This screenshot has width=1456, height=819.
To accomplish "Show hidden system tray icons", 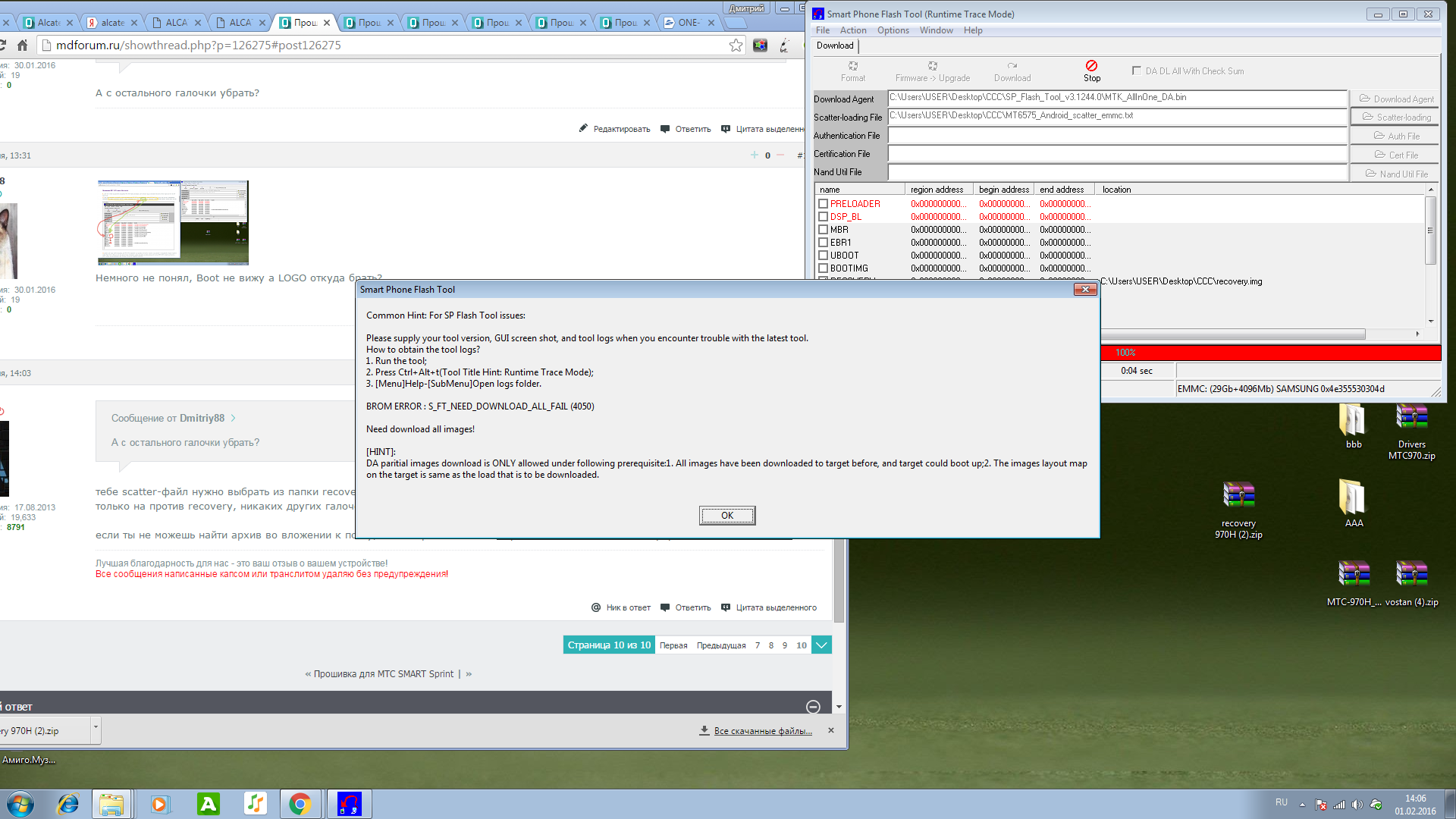I will (1302, 805).
